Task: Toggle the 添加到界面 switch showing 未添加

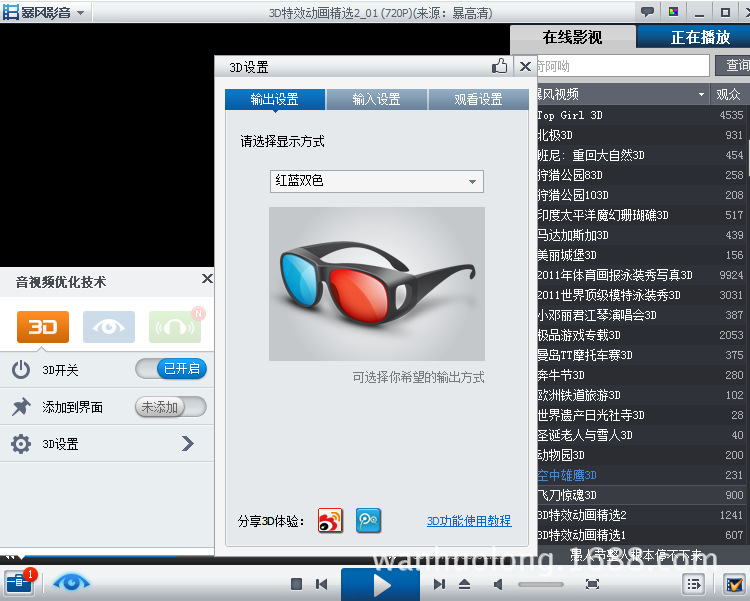Action: click(x=171, y=407)
